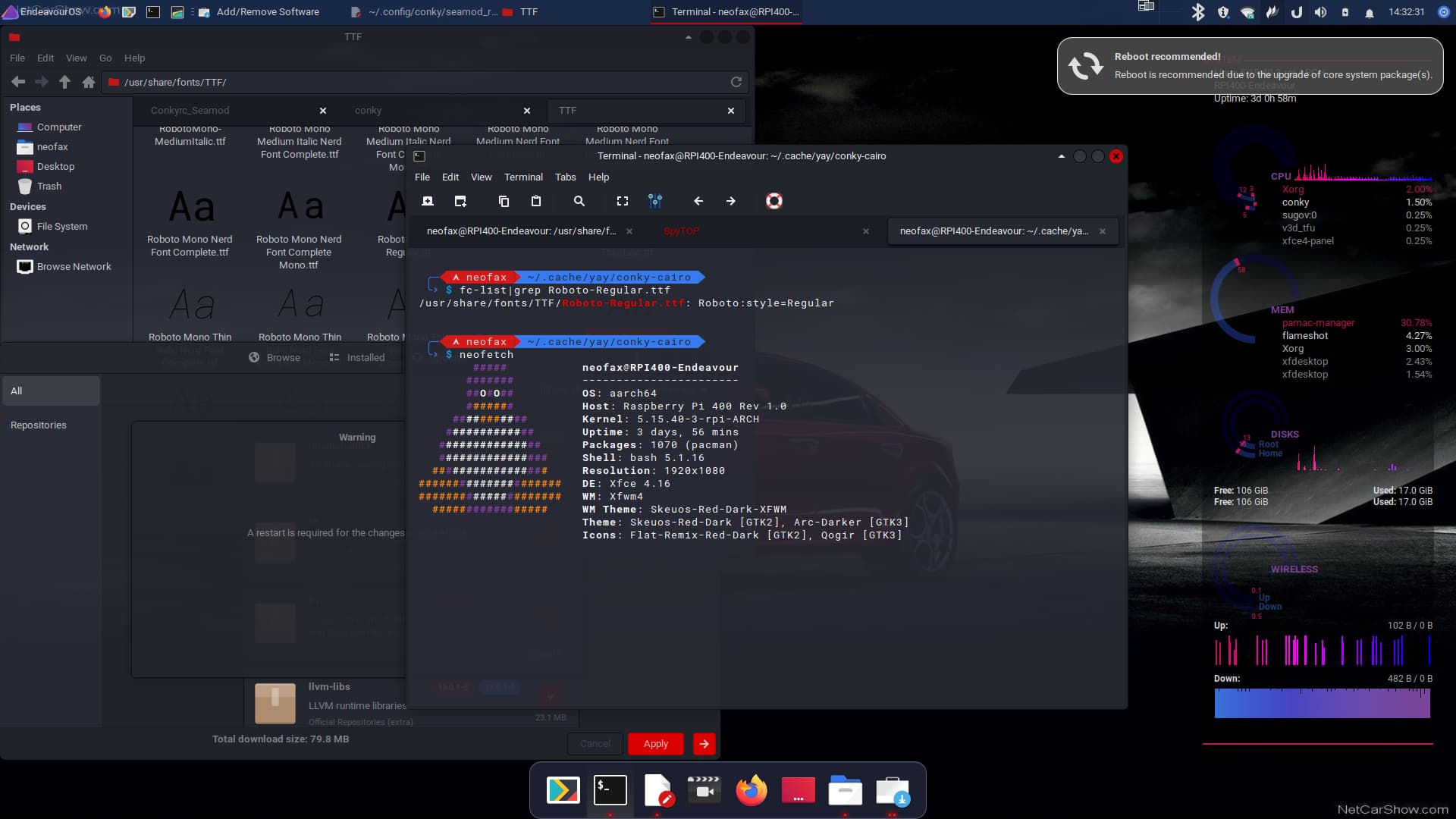1456x819 pixels.
Task: Click the Copy icon in the Terminal toolbar
Action: tap(504, 201)
